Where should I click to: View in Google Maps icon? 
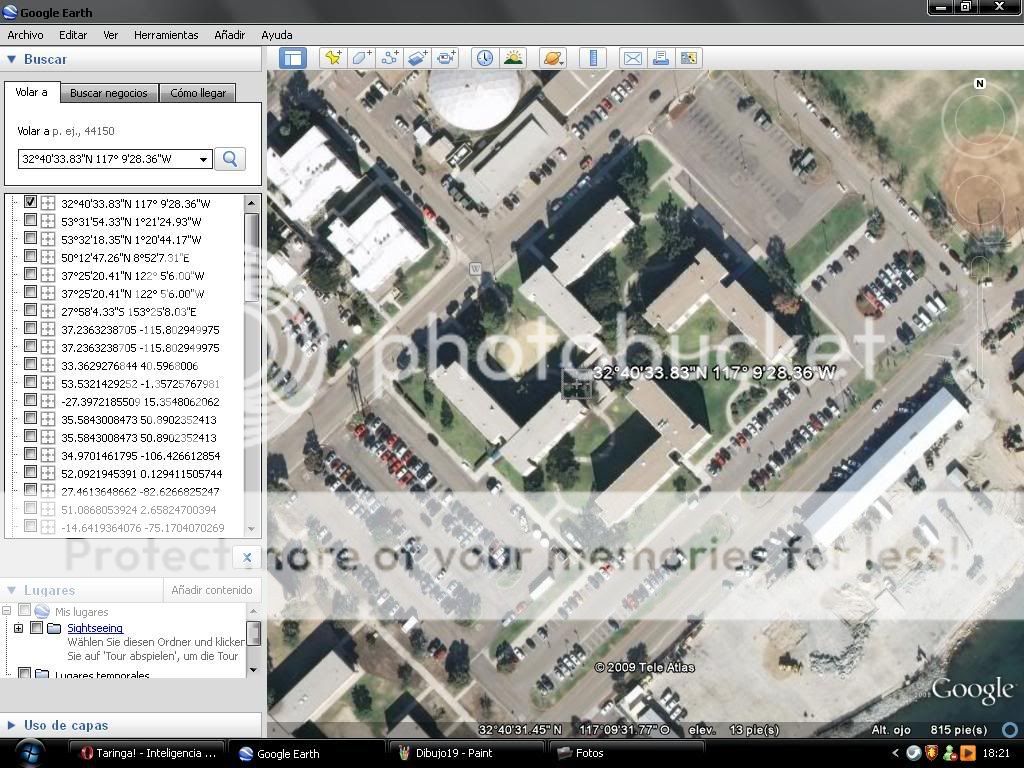point(688,58)
